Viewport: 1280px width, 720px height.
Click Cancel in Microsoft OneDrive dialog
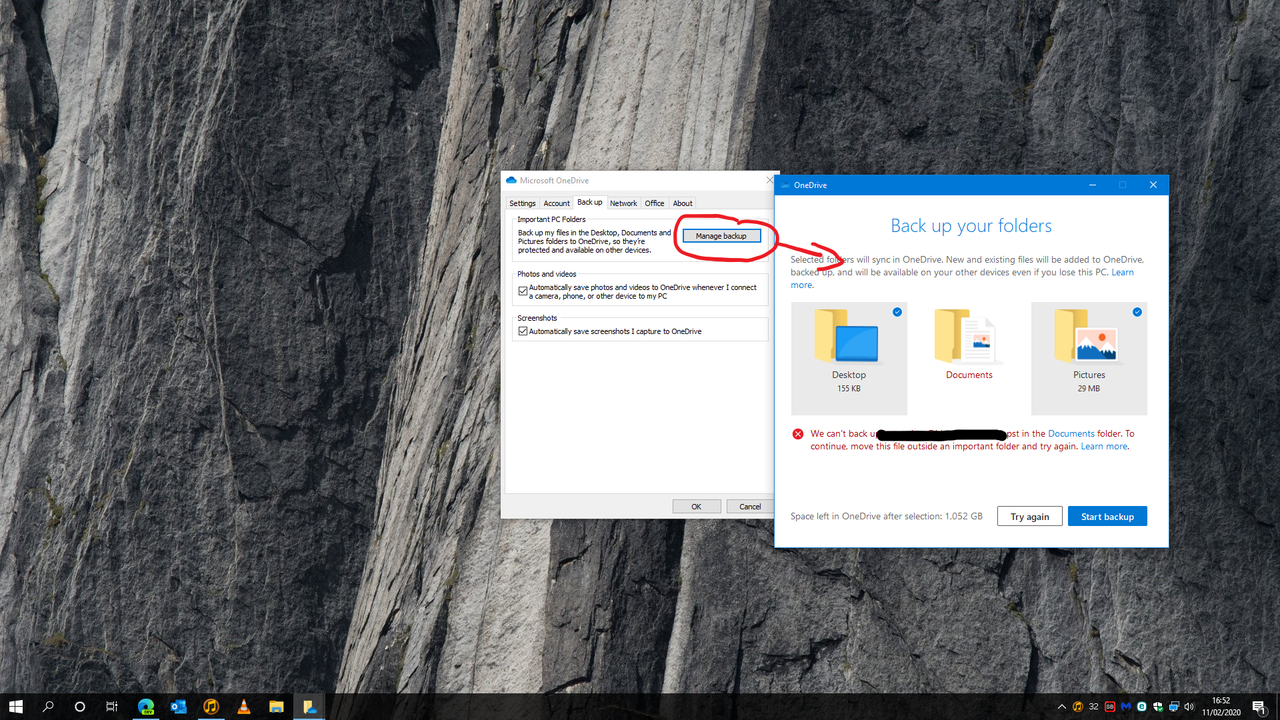click(x=750, y=506)
